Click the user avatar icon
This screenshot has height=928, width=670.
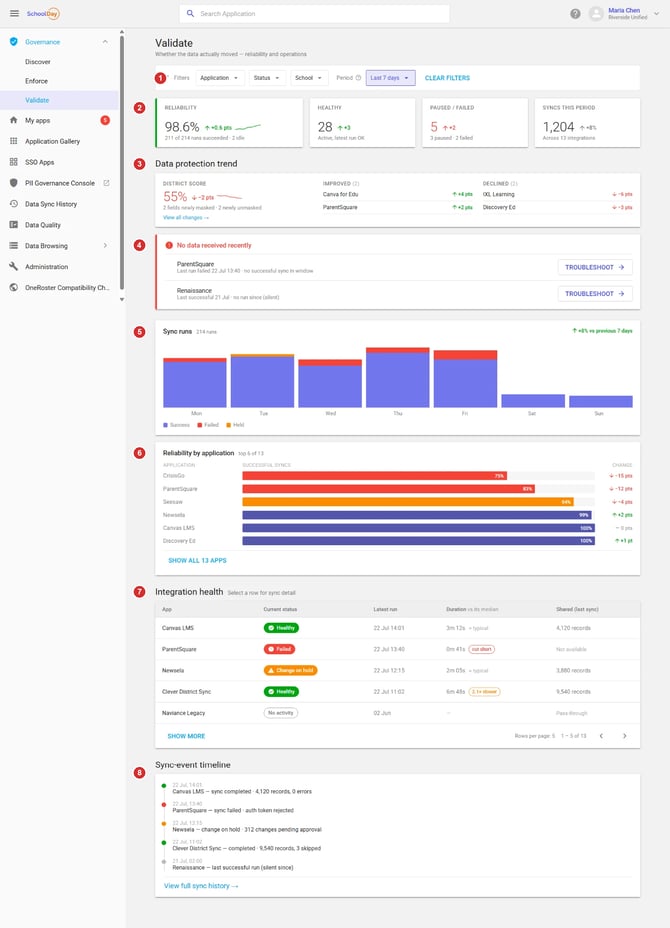pyautogui.click(x=596, y=14)
